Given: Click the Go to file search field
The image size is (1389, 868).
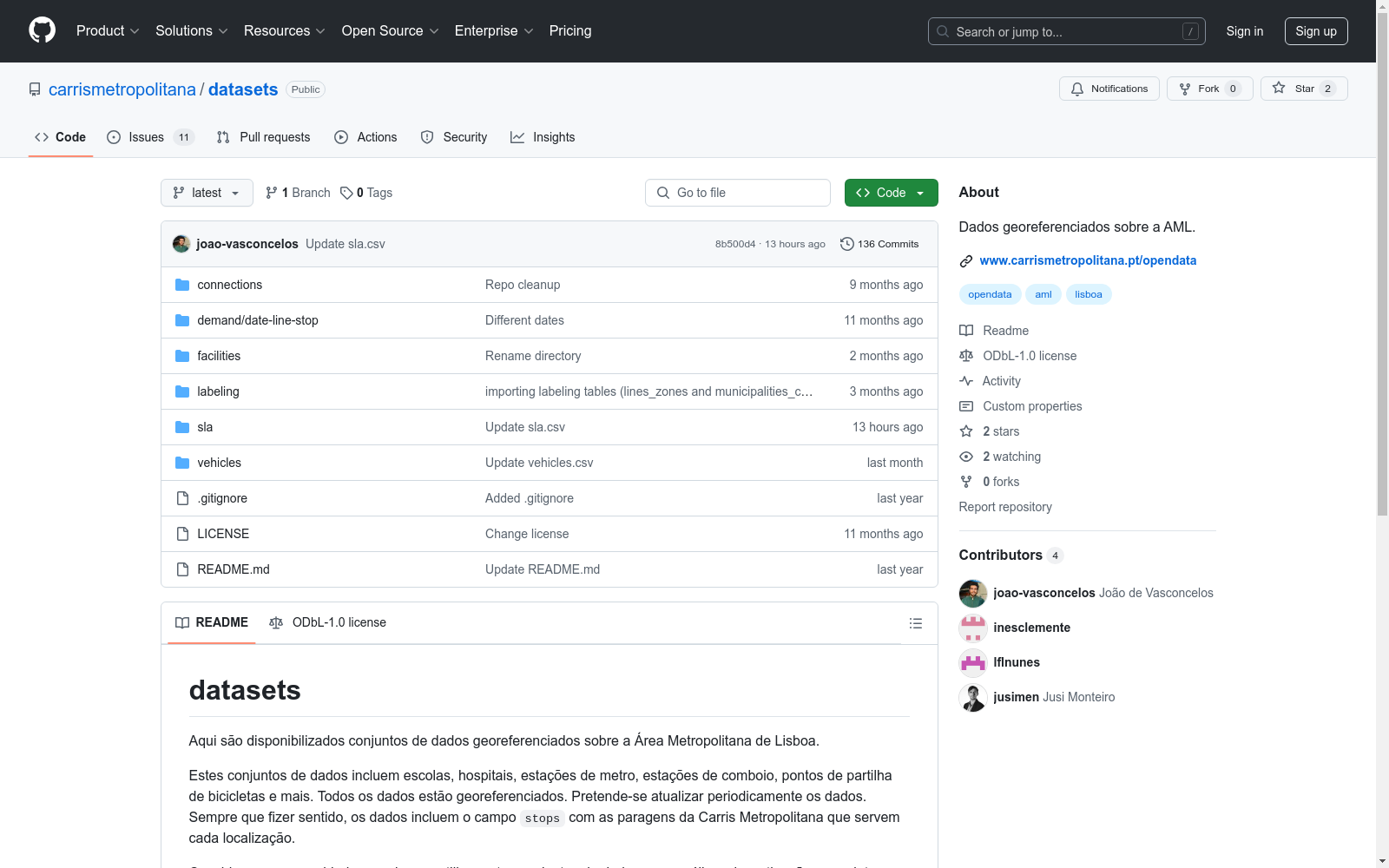Looking at the screenshot, I should pos(738,193).
